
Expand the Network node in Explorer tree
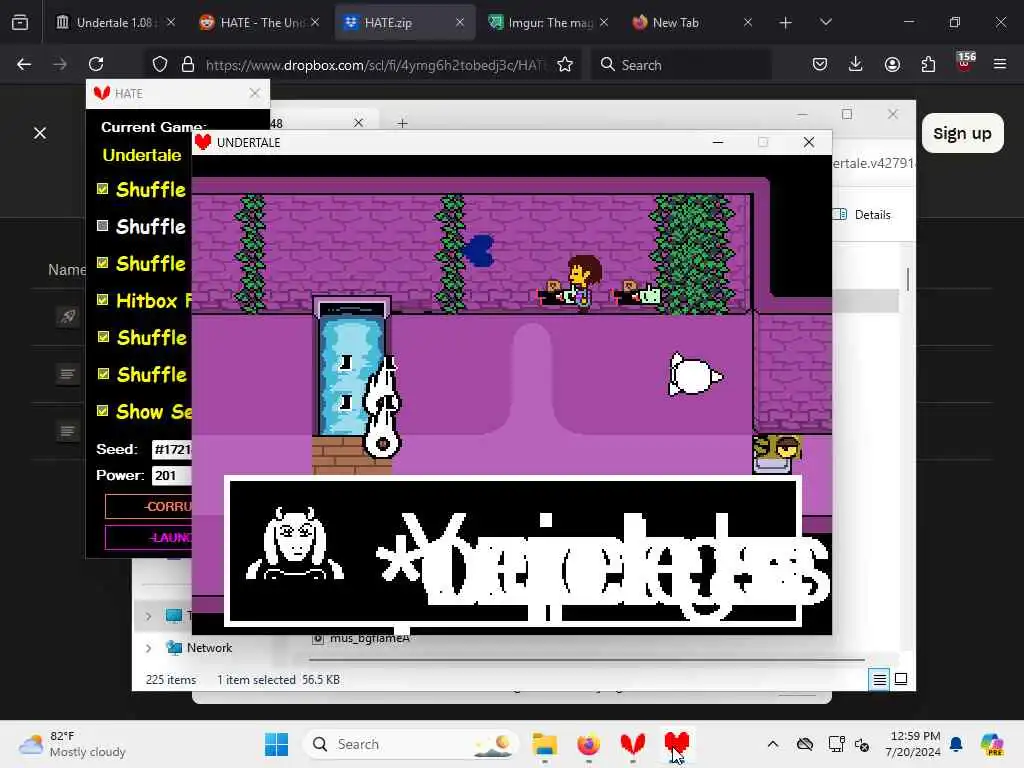coord(148,648)
